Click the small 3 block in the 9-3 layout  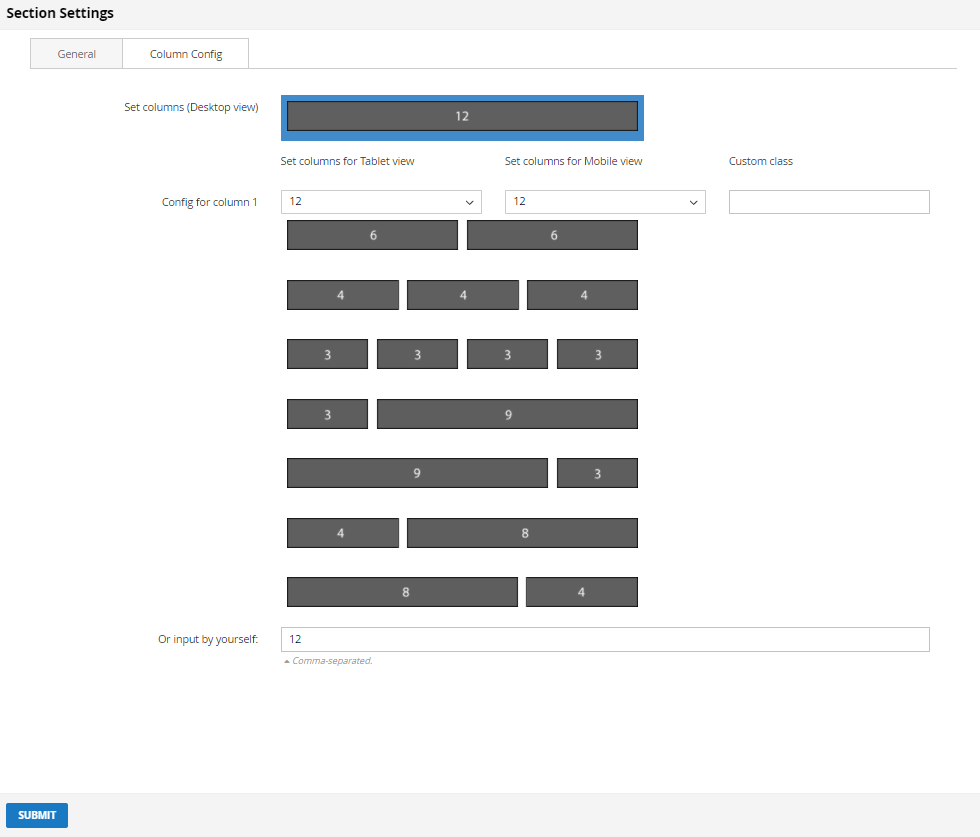tap(597, 473)
